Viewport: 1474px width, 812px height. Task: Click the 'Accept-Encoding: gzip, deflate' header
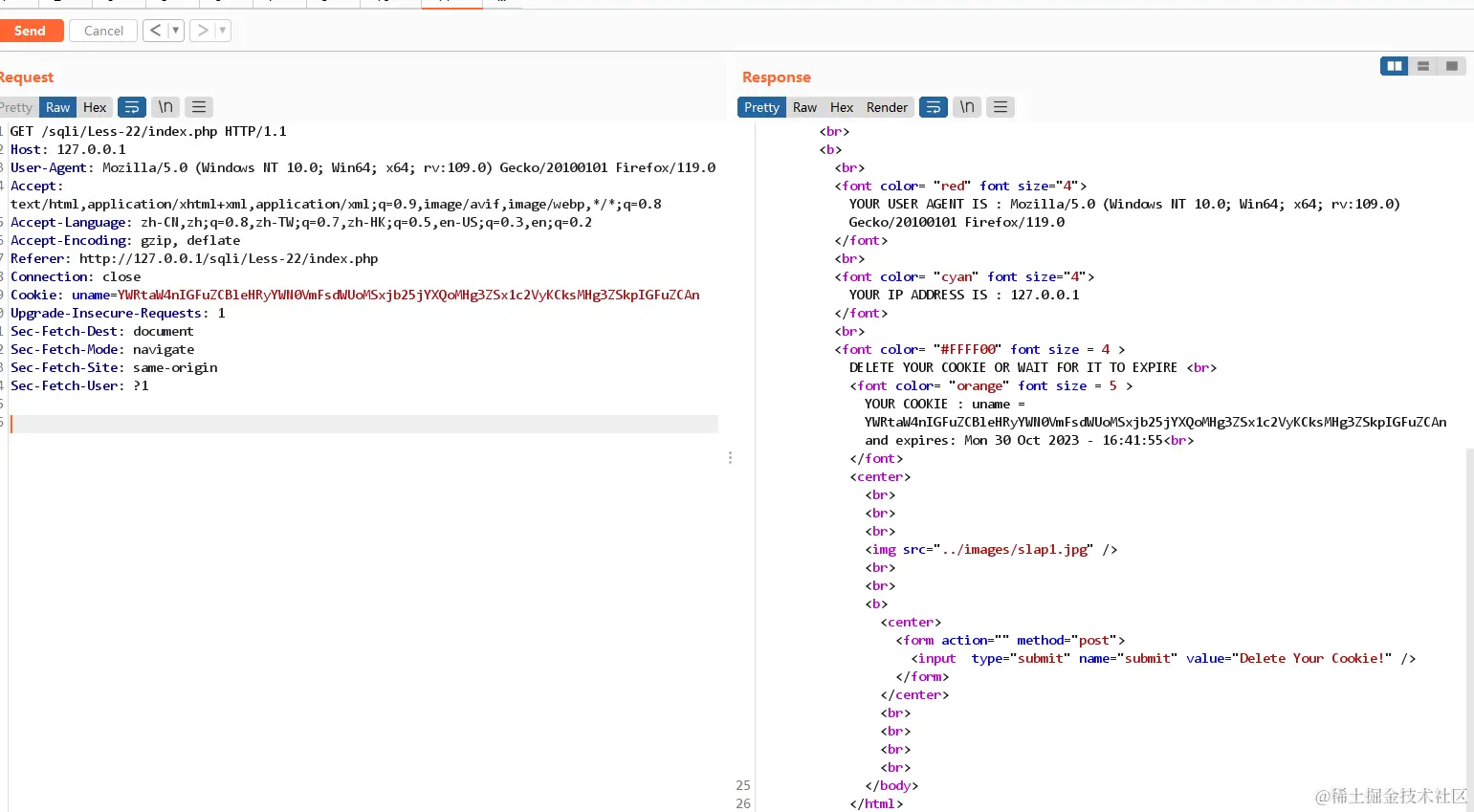125,240
